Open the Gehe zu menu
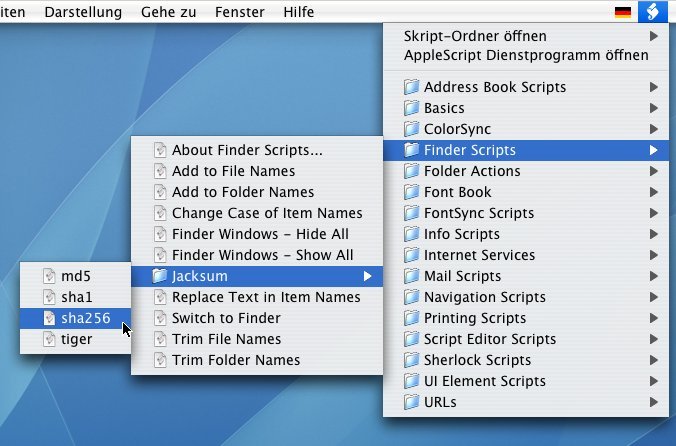Viewport: 676px width, 446px height. coord(169,12)
